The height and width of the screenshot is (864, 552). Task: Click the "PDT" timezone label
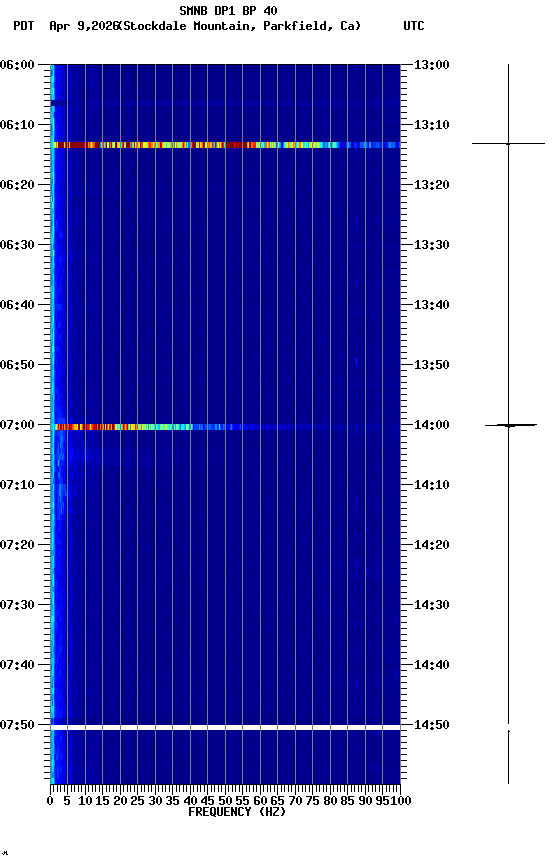tap(24, 26)
